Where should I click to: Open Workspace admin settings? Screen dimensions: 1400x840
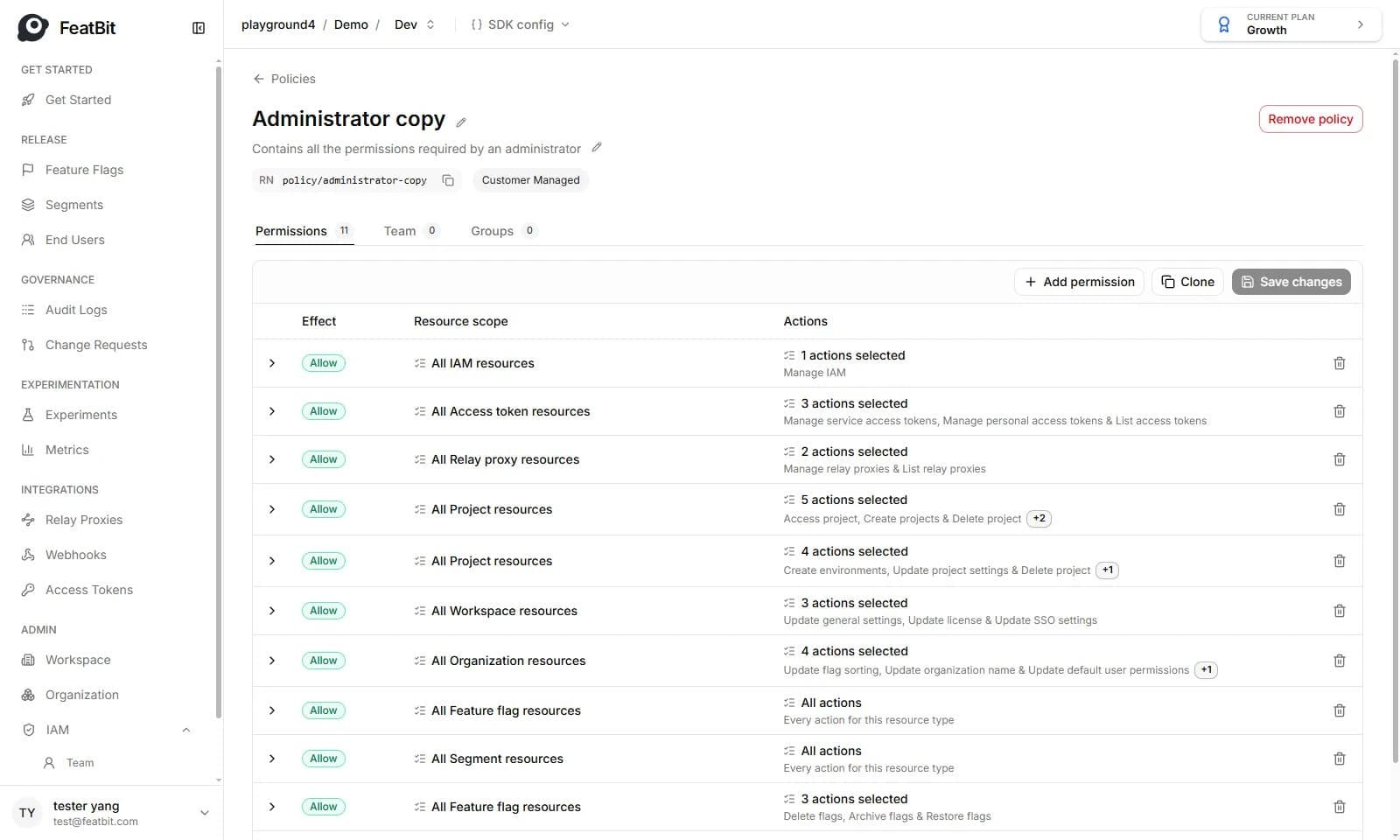click(x=78, y=660)
